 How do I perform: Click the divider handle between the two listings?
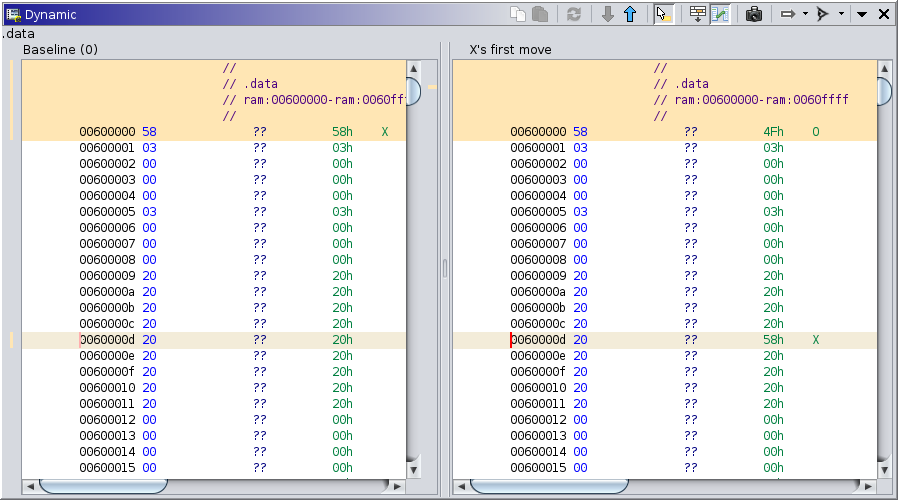pos(445,268)
